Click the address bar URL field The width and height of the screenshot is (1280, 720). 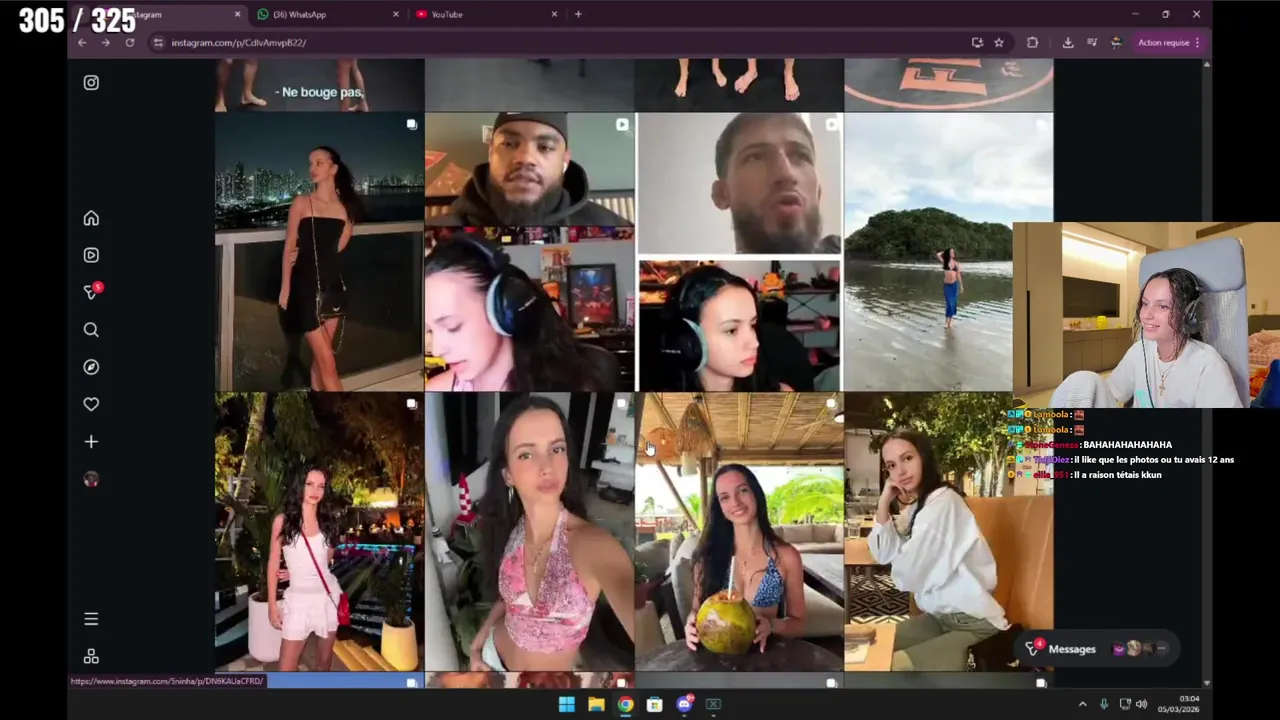point(560,43)
